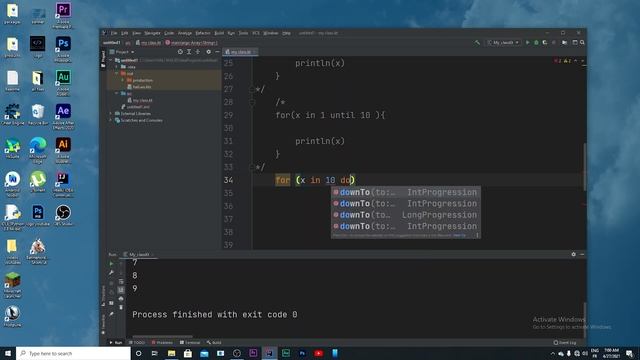Open the Build menu
The image size is (640, 360).
point(219,33)
